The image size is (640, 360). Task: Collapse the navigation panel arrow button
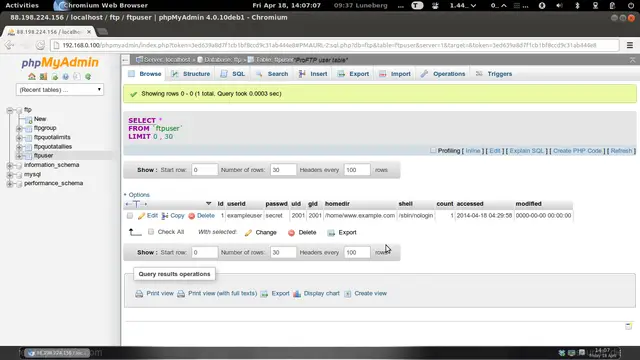point(125,60)
